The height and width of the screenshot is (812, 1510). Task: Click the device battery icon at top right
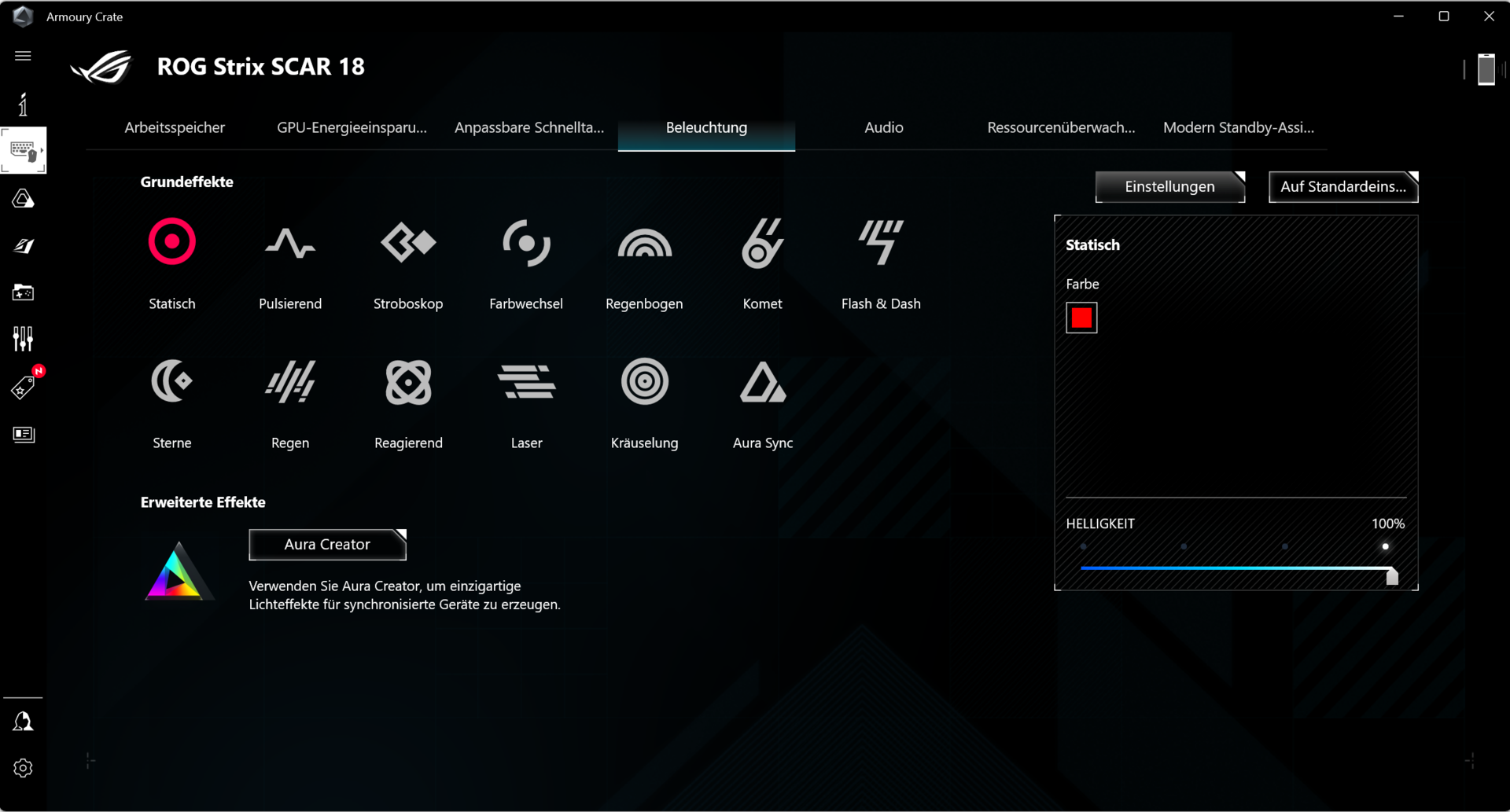[1486, 69]
